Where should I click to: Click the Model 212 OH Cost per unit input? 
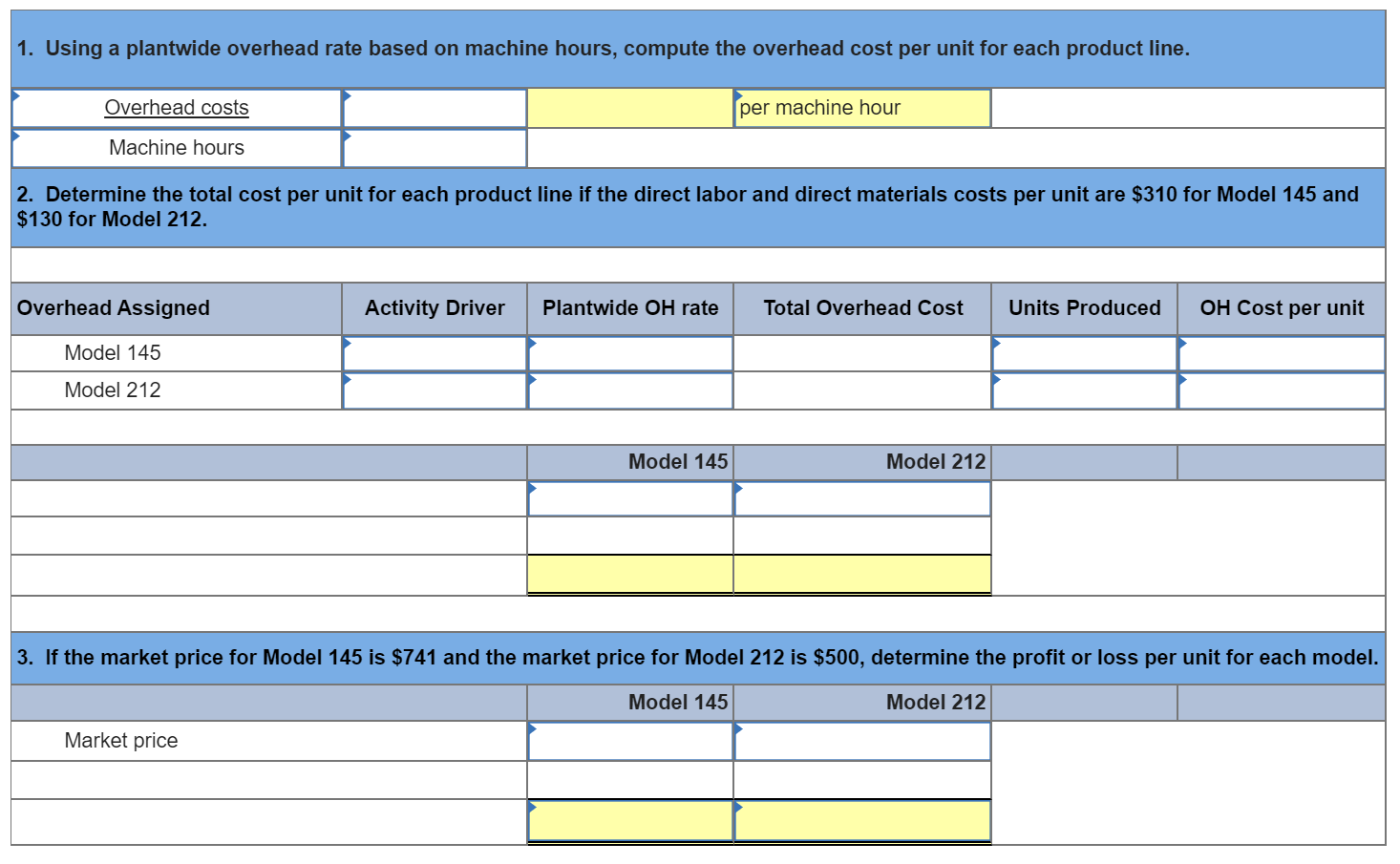coord(1282,390)
